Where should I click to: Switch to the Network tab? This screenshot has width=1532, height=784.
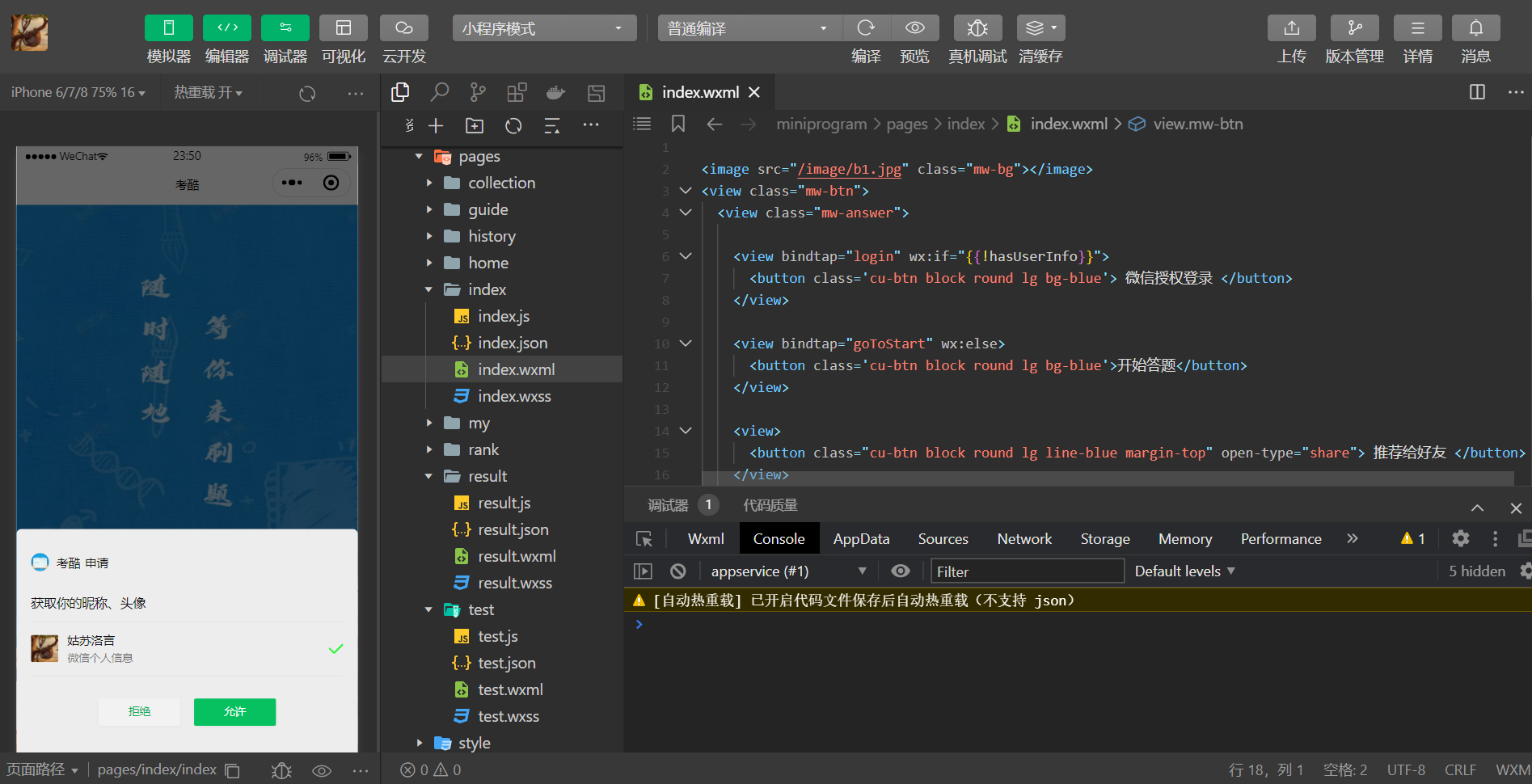coord(1023,539)
